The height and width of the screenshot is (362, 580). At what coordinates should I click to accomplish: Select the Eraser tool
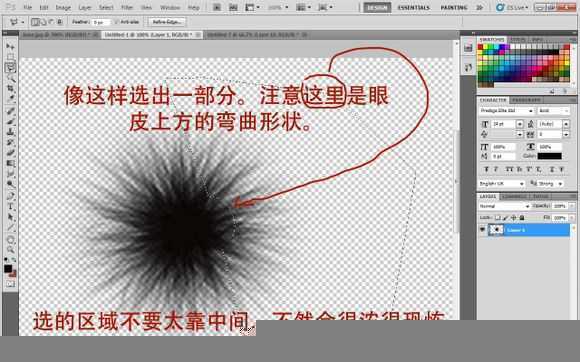(x=10, y=153)
